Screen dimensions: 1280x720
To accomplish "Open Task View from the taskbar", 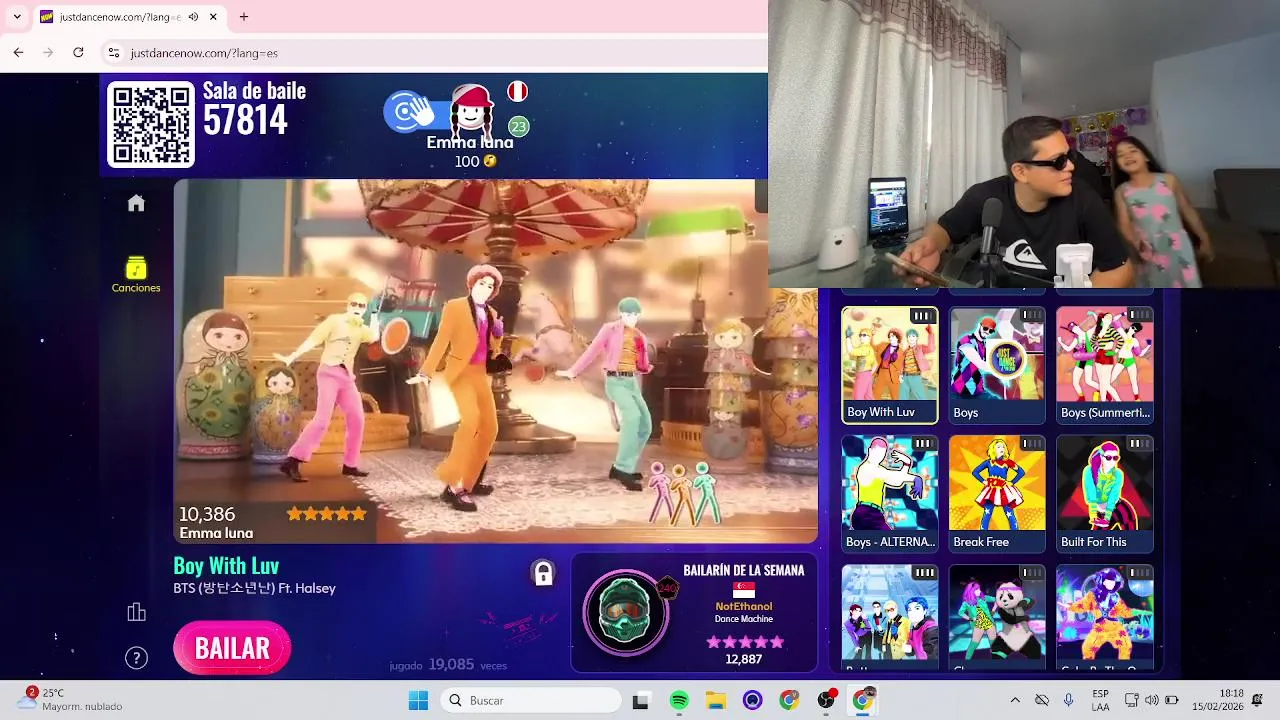I will (641, 700).
